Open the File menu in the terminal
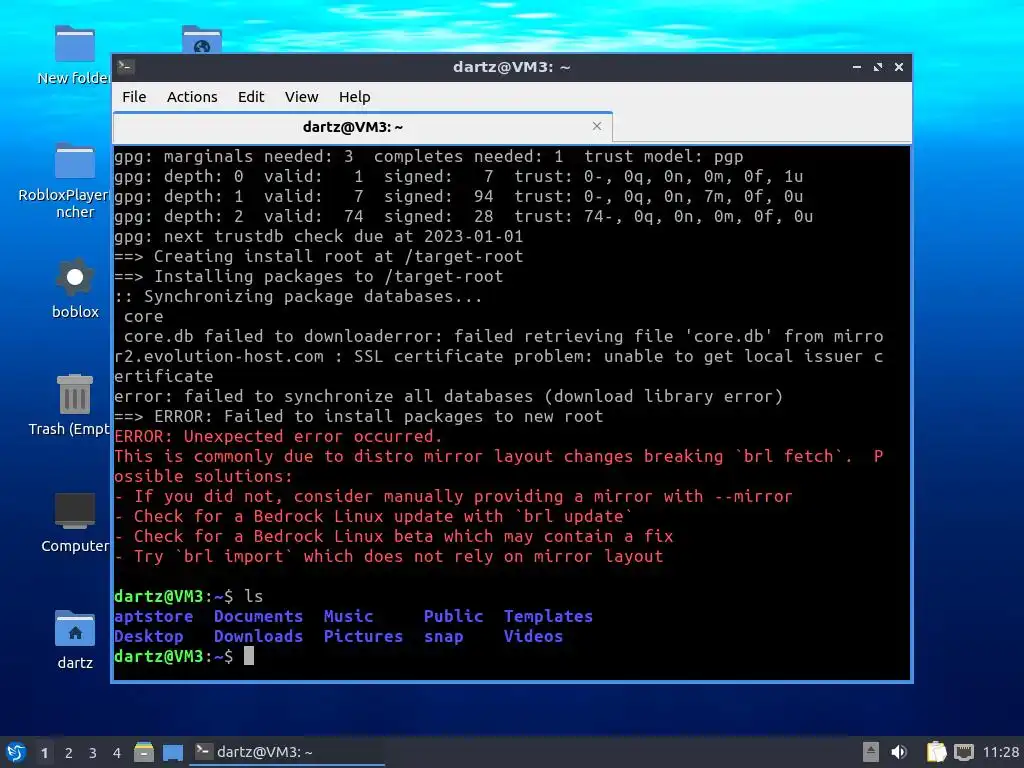1024x768 pixels. (134, 97)
